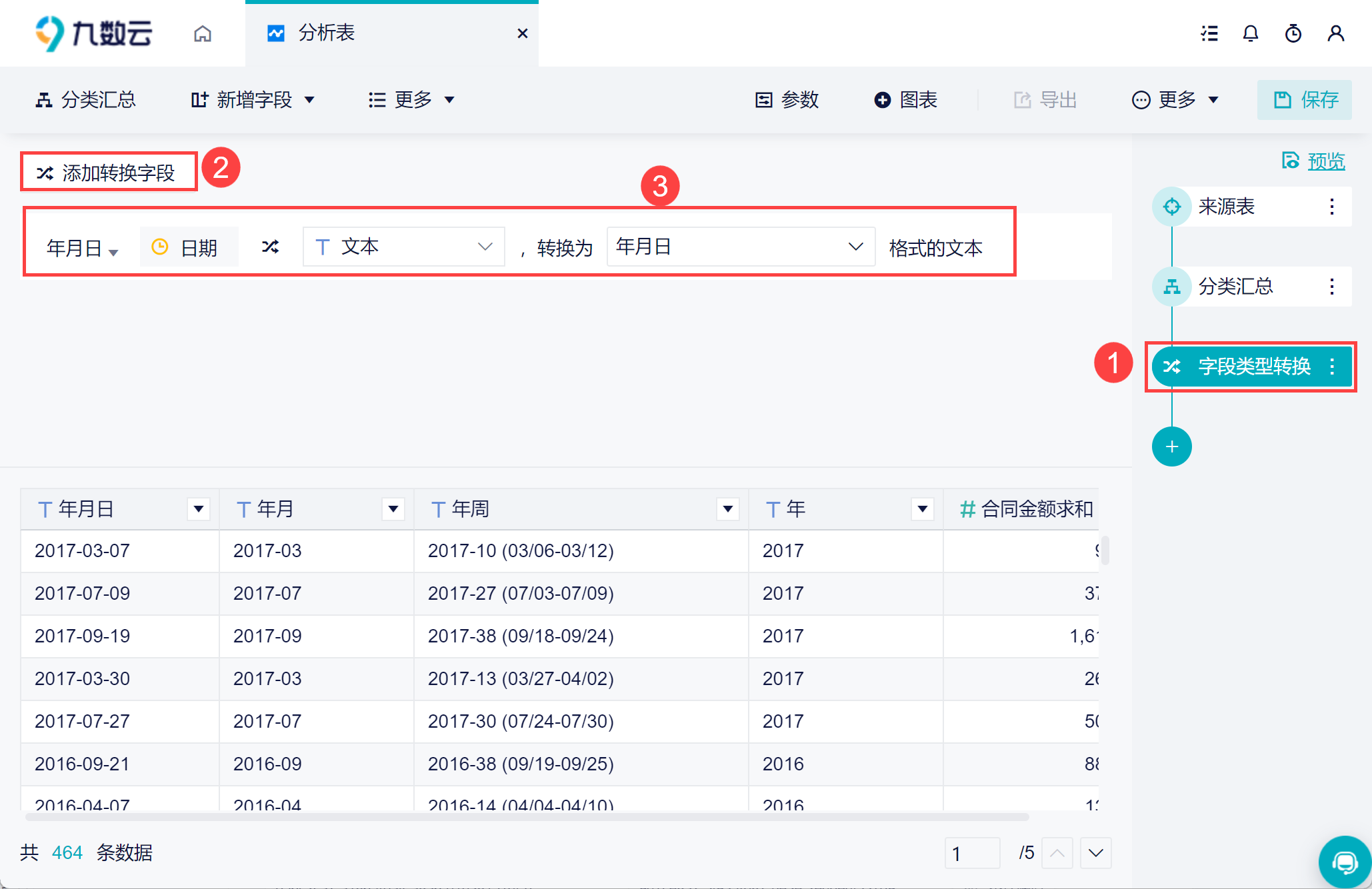Screen dimensions: 1372x889
Task: Open the user account icon
Action: pos(1335,33)
